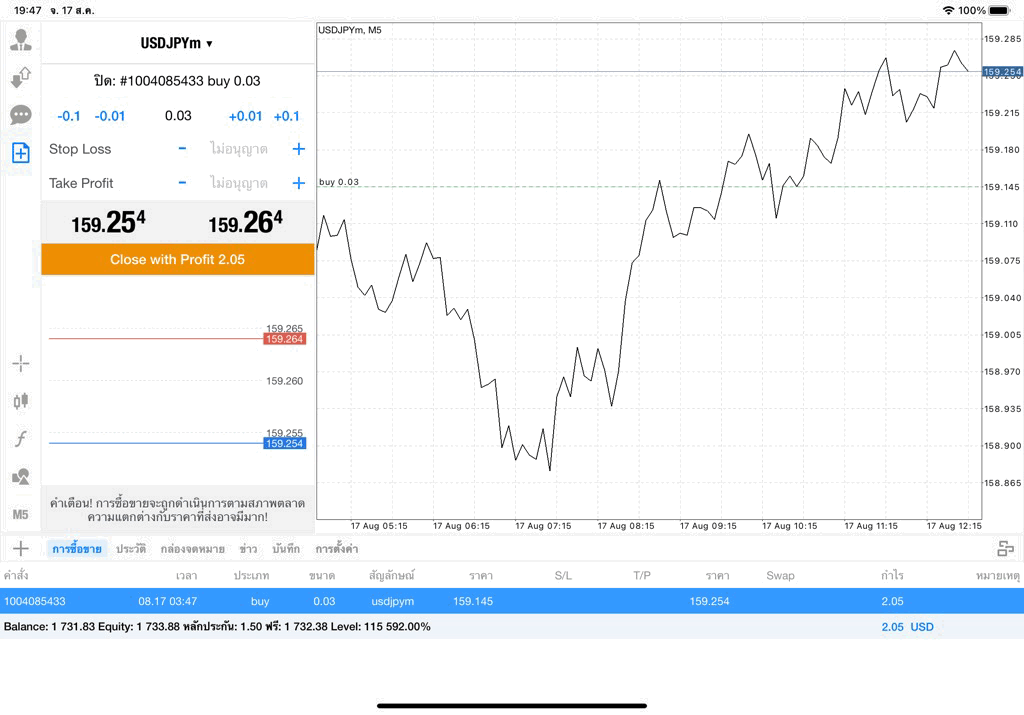
Task: Add new item with bottom plus icon
Action: pyautogui.click(x=21, y=548)
